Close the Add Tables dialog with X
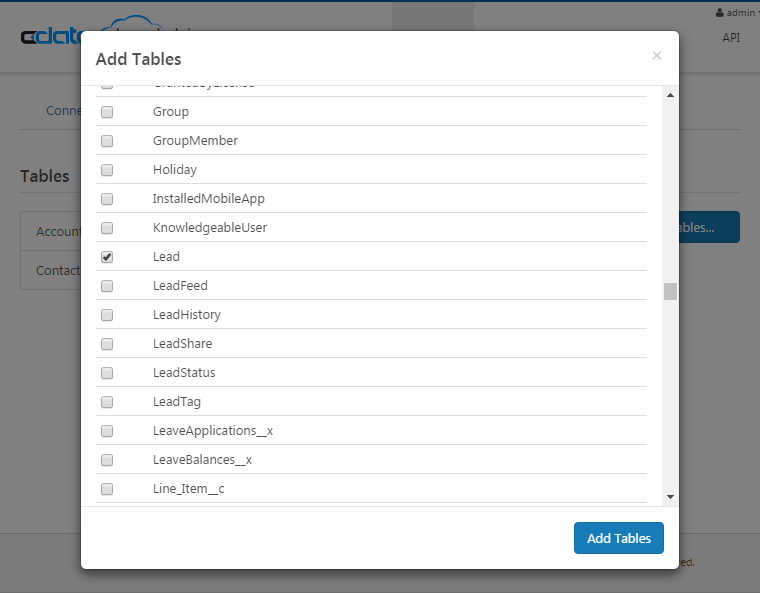Screen dimensions: 760x593 point(656,56)
